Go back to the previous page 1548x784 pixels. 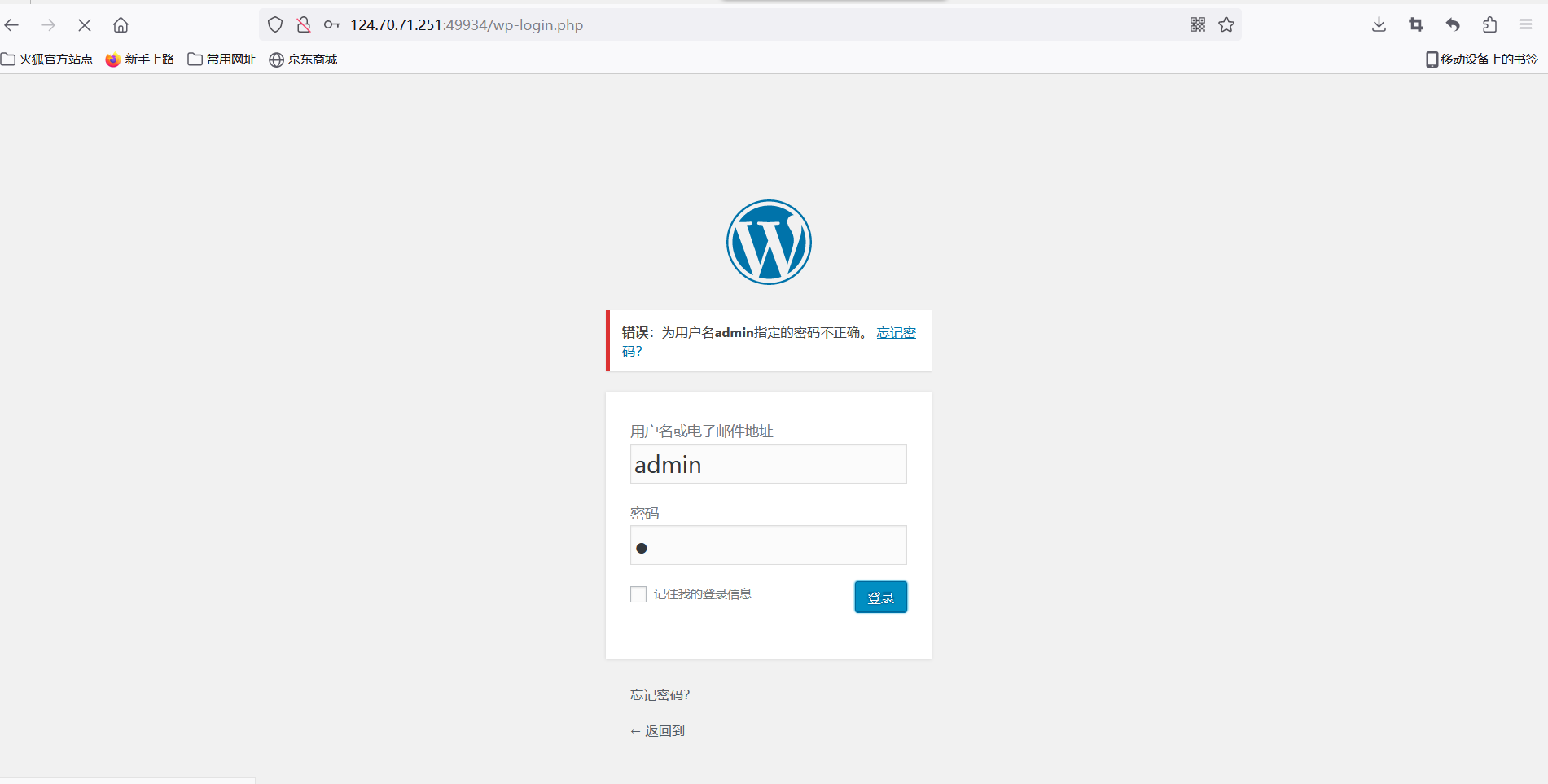(12, 25)
